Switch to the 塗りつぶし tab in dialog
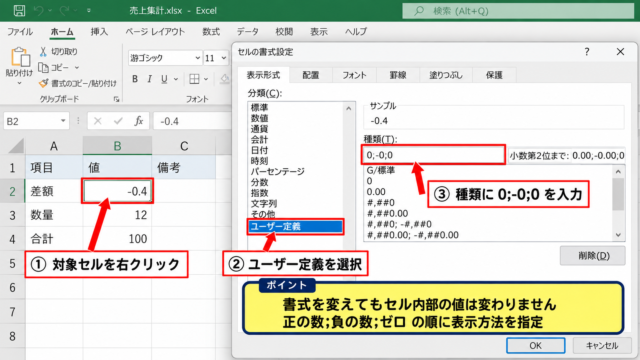The image size is (640, 360). [446, 75]
